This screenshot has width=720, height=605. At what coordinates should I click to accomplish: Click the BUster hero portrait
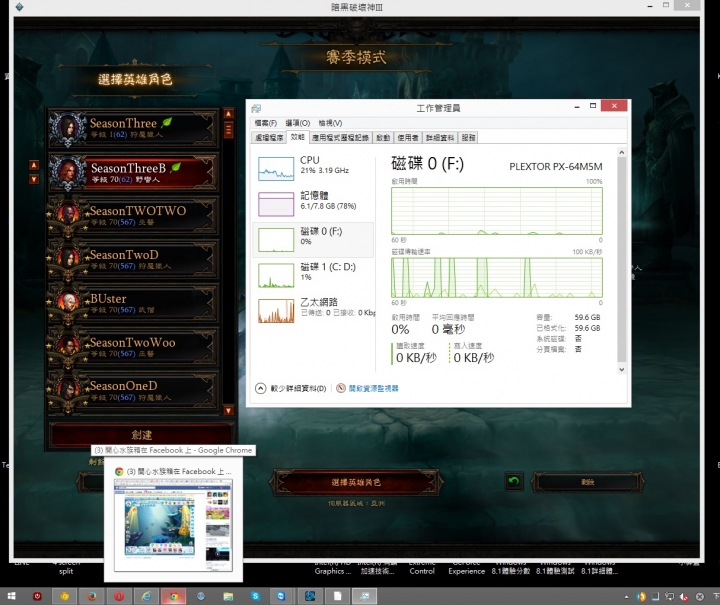(68, 303)
